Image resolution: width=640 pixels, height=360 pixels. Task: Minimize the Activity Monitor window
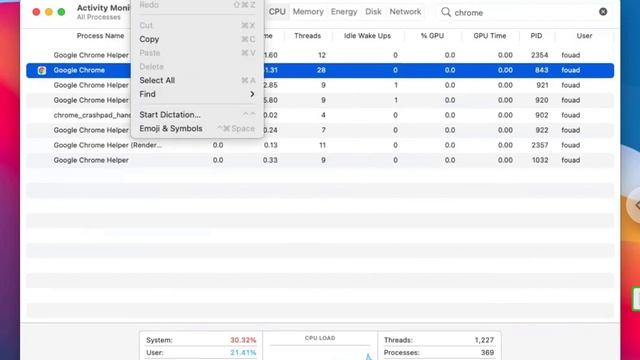[49, 12]
